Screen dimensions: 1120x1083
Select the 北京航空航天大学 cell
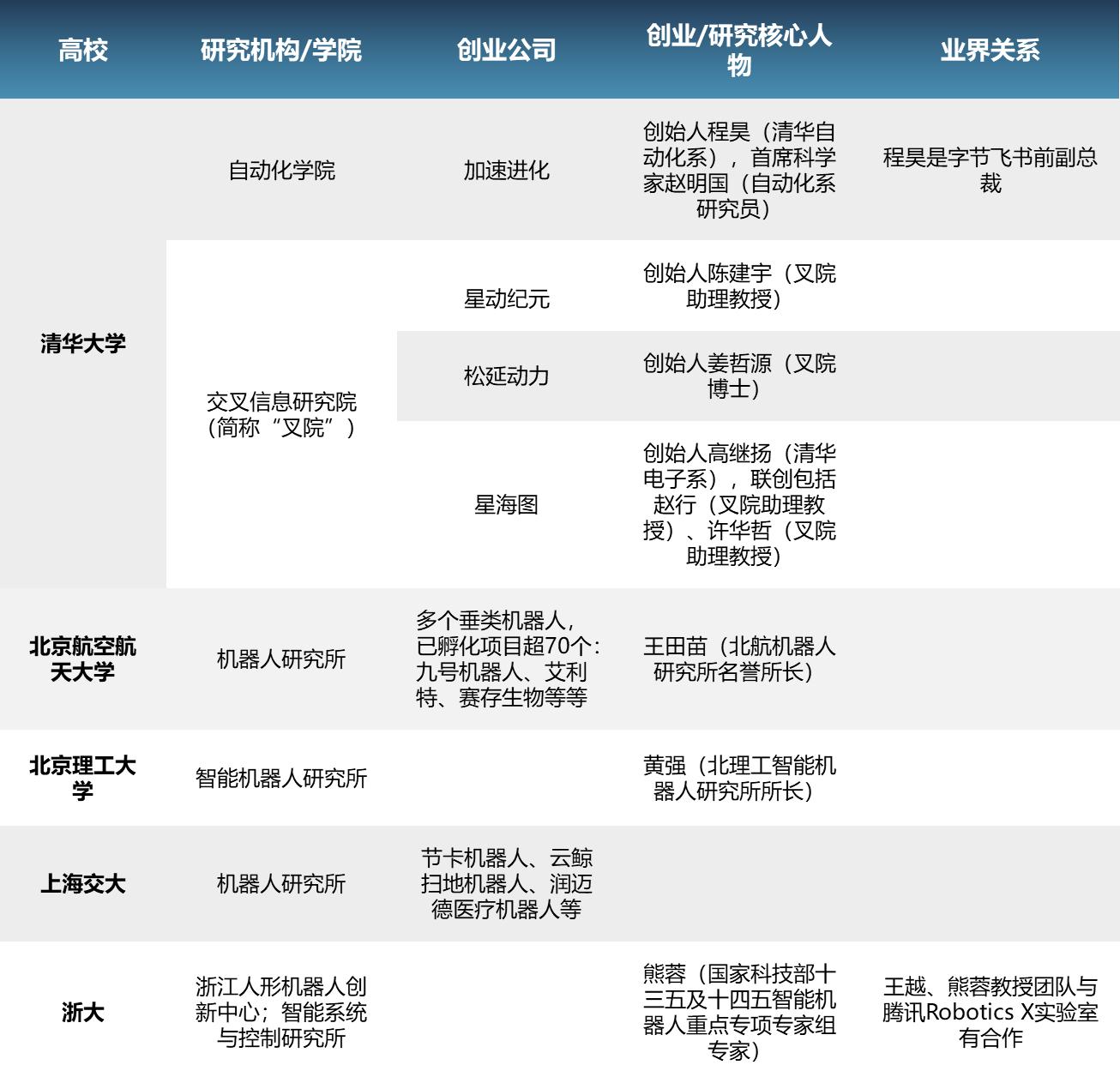coord(83,659)
